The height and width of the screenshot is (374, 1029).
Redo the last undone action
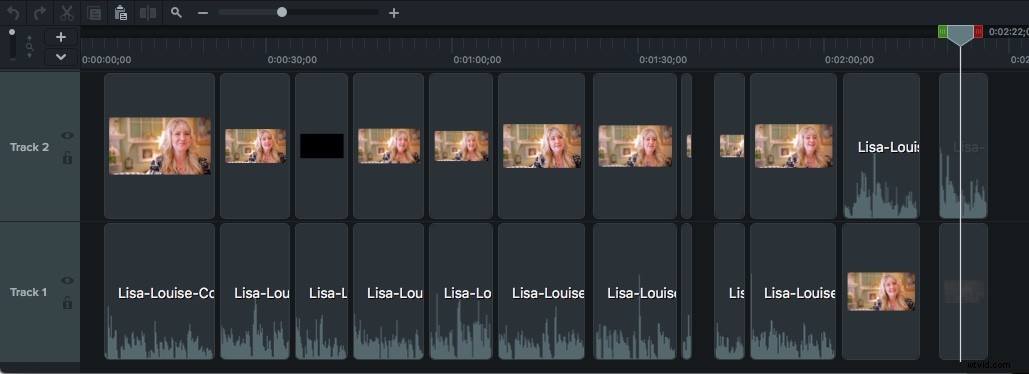point(40,12)
